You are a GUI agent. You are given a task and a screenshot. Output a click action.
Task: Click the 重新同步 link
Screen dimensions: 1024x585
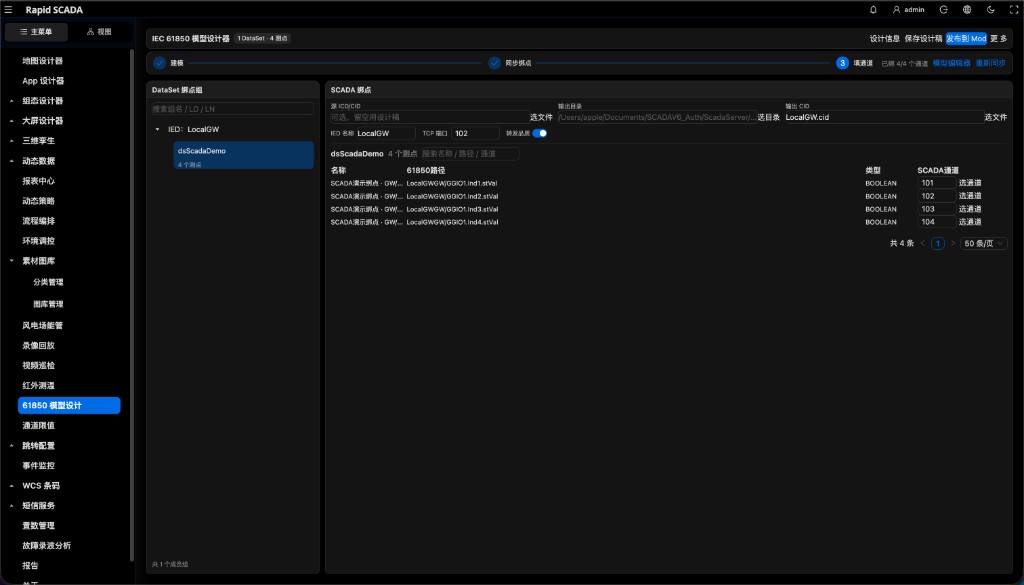coord(991,63)
